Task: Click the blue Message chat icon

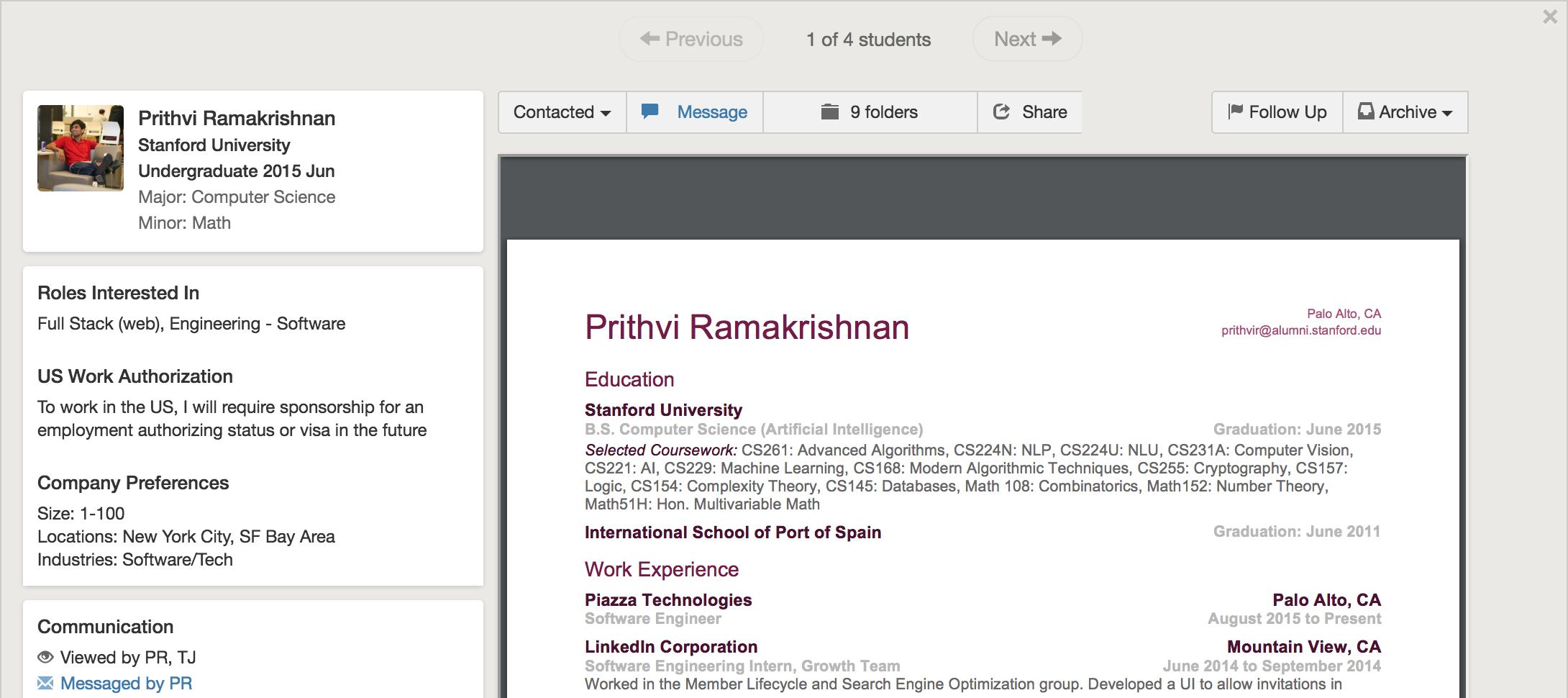Action: coord(650,112)
